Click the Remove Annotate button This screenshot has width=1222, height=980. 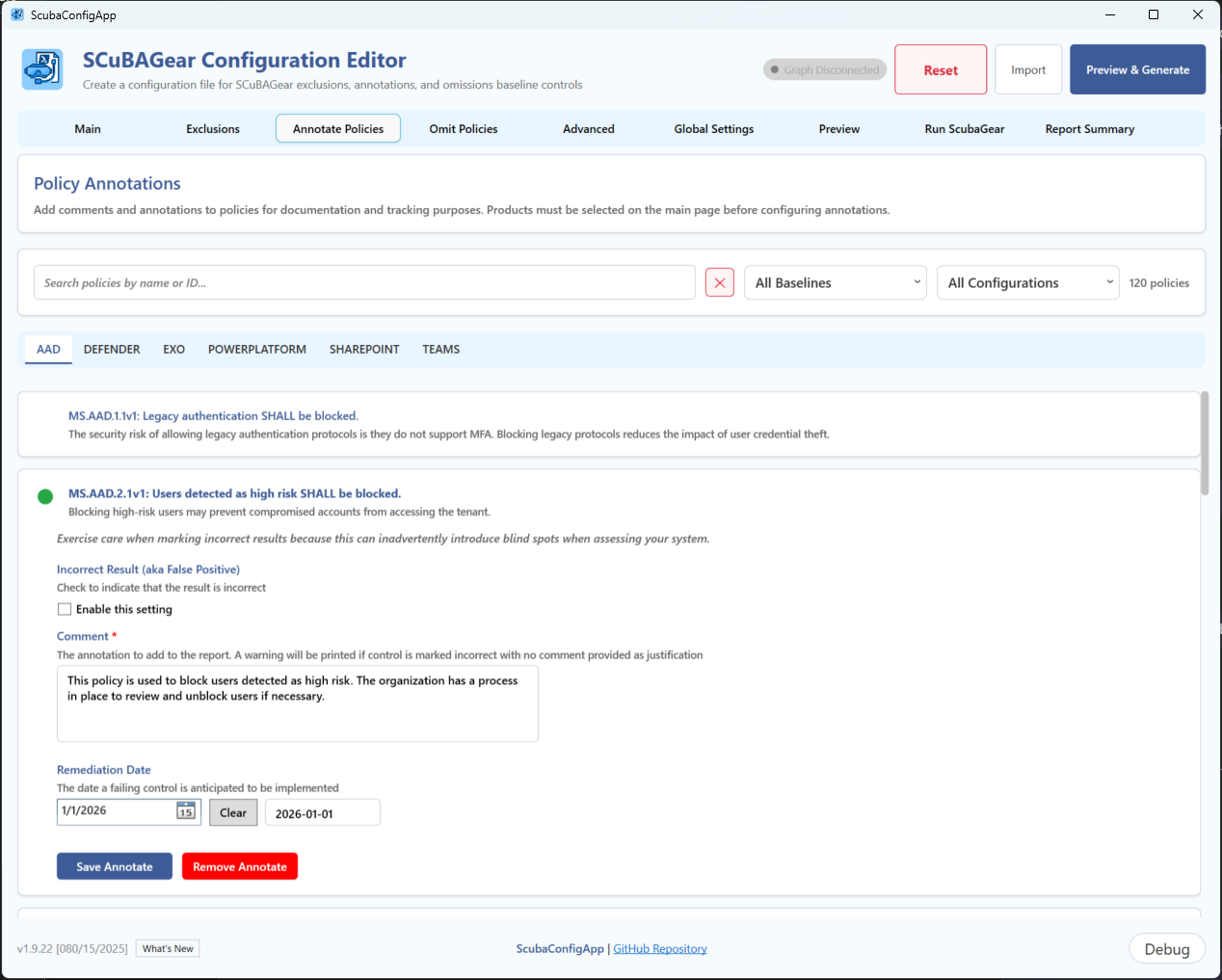point(240,866)
